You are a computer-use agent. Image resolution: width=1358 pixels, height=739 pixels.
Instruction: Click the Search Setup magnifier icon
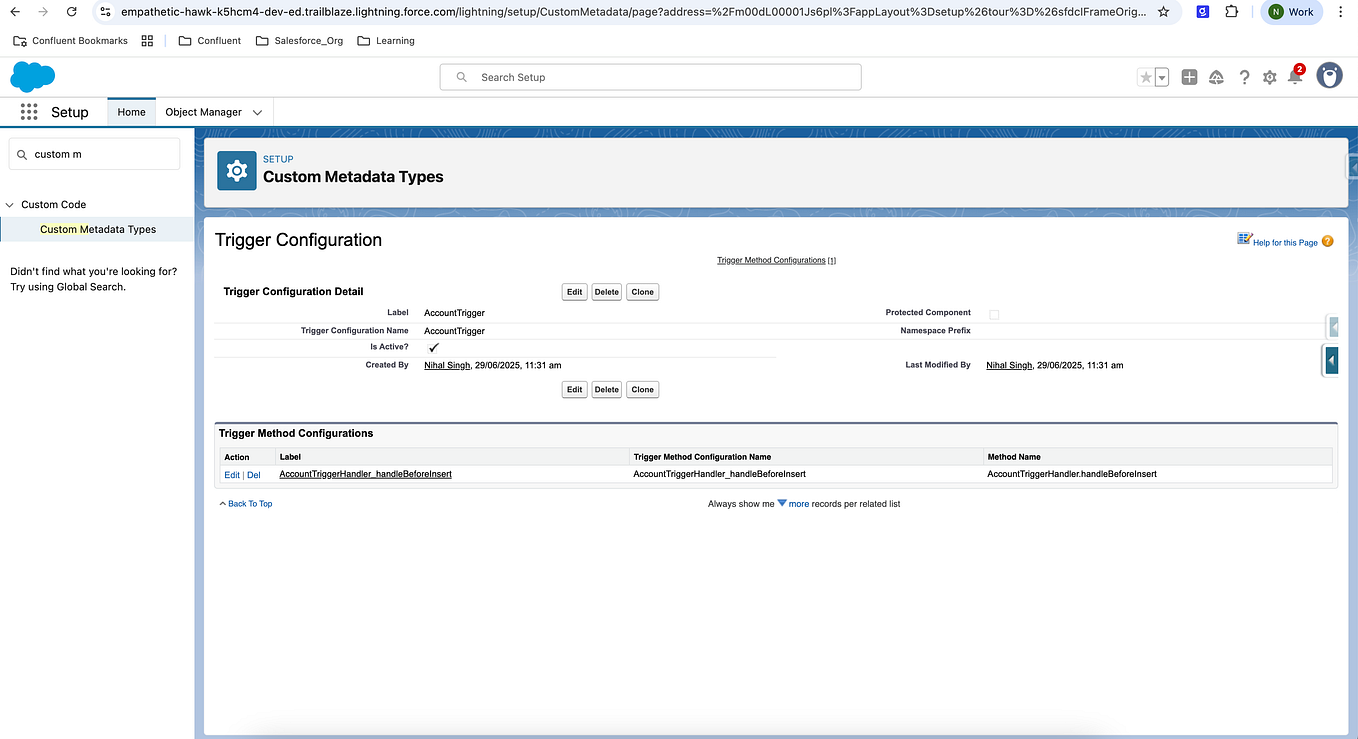459,77
